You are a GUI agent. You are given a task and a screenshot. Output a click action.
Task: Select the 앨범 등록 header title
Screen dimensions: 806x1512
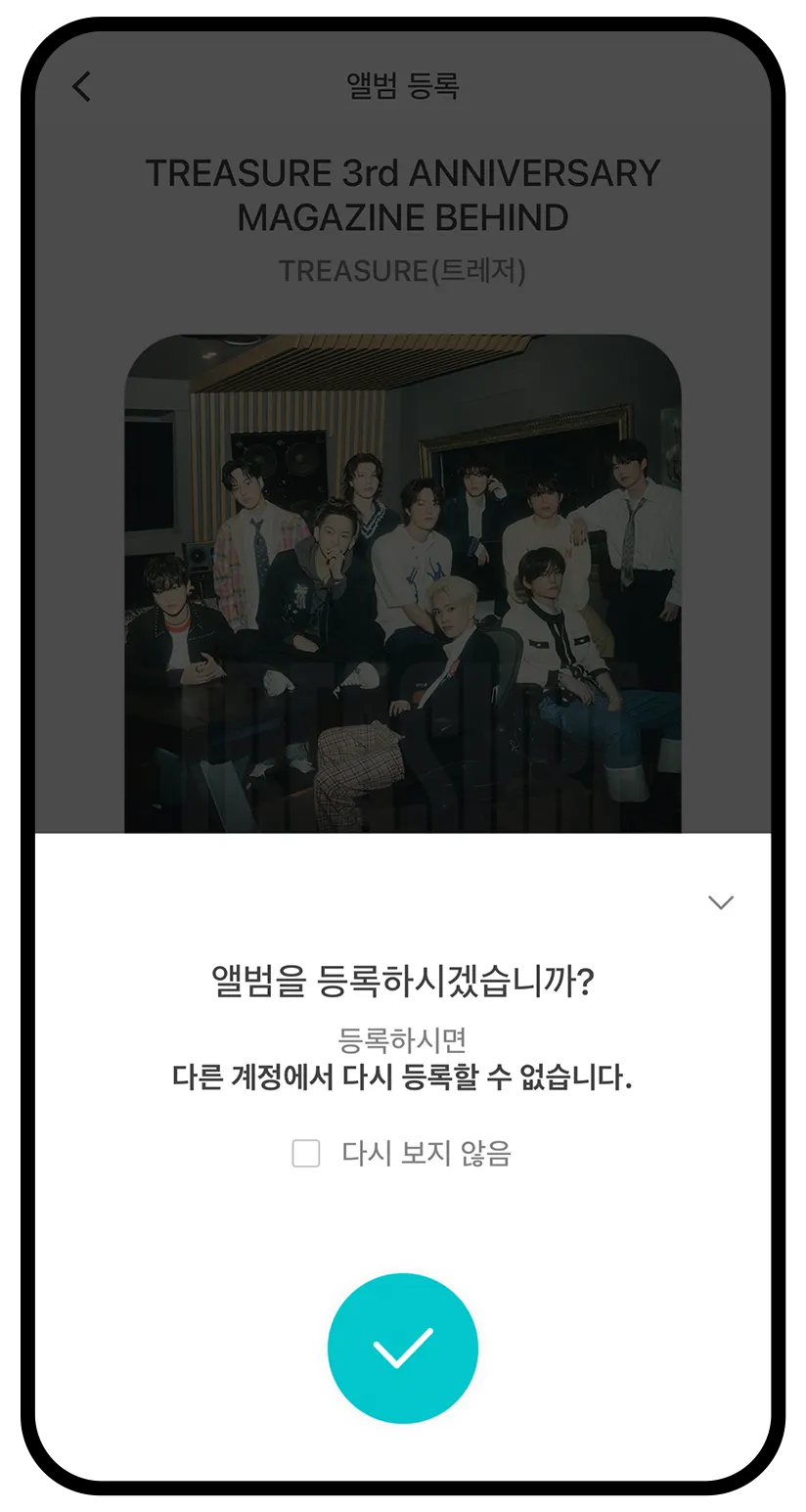click(403, 86)
